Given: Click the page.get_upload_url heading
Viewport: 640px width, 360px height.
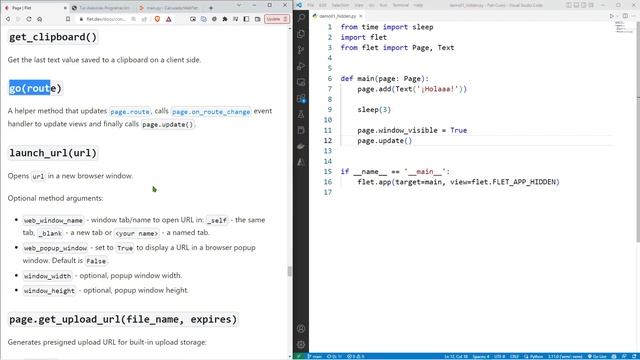Looking at the screenshot, I should (123, 319).
